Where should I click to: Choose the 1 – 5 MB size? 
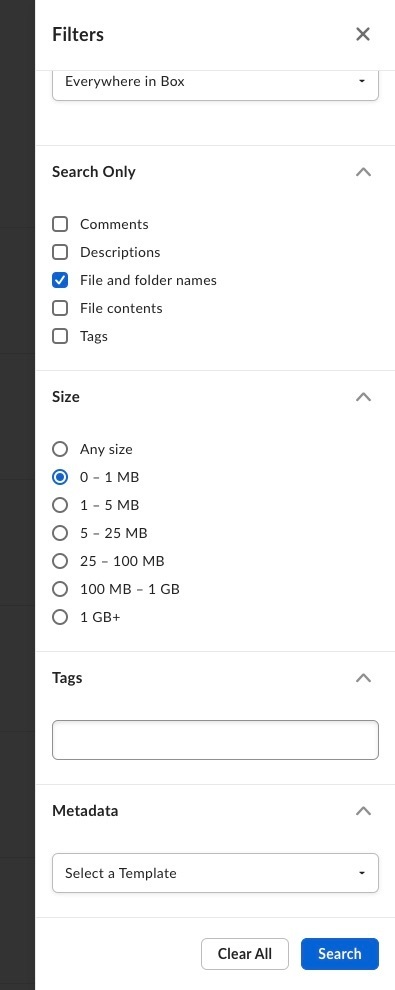click(x=60, y=505)
